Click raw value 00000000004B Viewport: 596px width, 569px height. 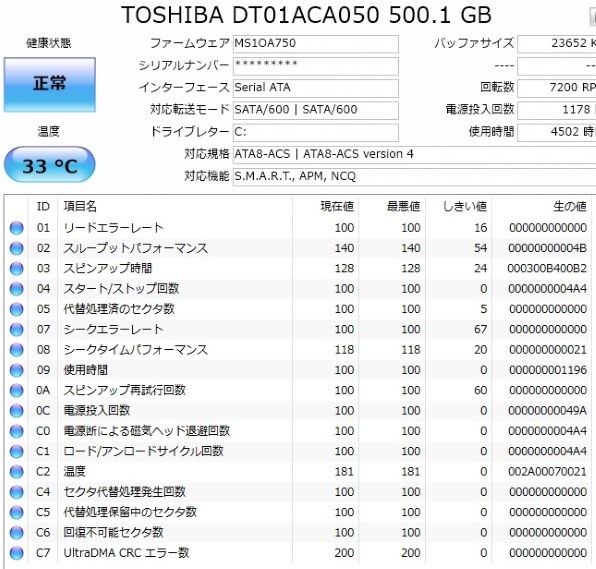[547, 248]
